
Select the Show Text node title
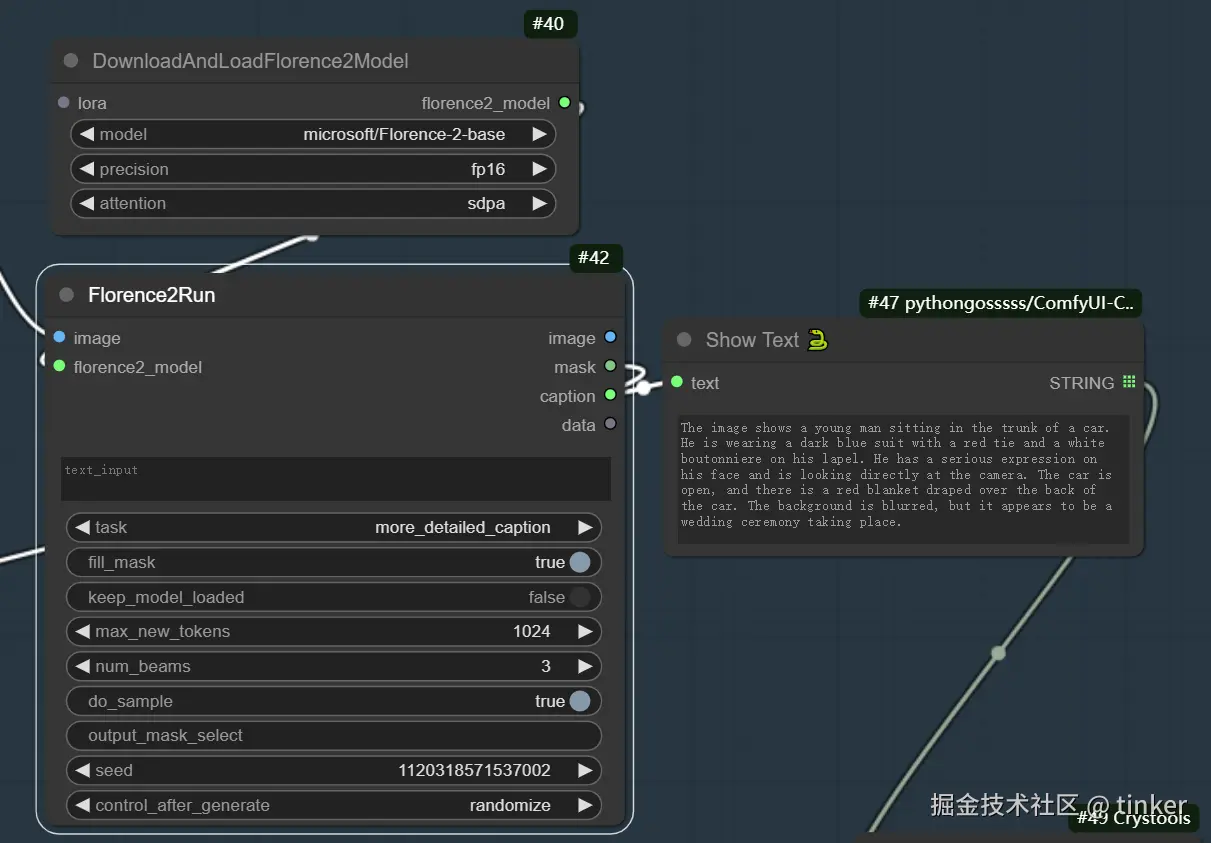[x=752, y=340]
